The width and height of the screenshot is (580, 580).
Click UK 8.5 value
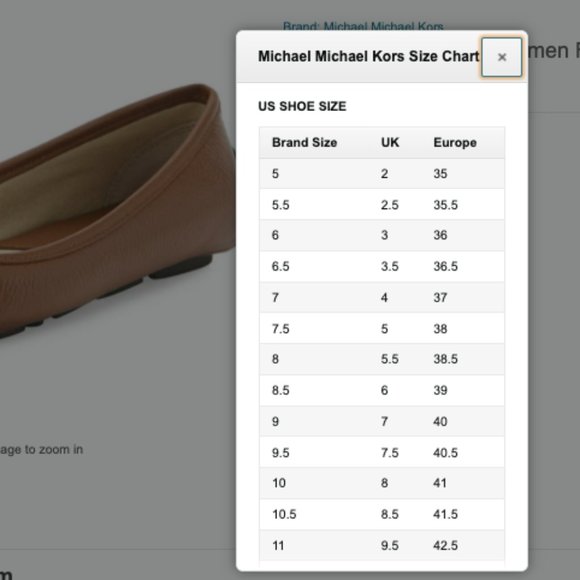point(390,514)
